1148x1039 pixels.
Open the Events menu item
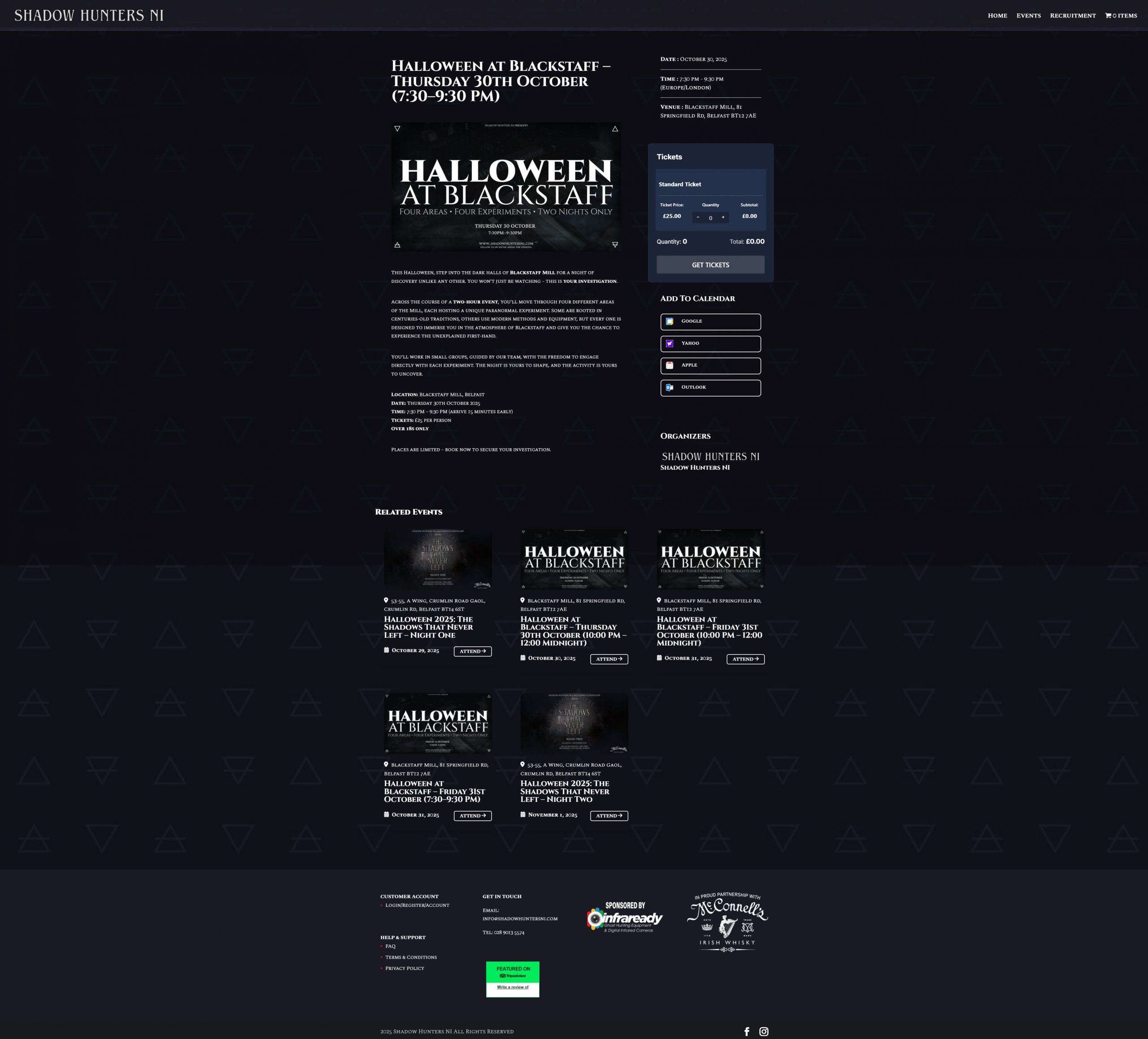pos(1028,15)
